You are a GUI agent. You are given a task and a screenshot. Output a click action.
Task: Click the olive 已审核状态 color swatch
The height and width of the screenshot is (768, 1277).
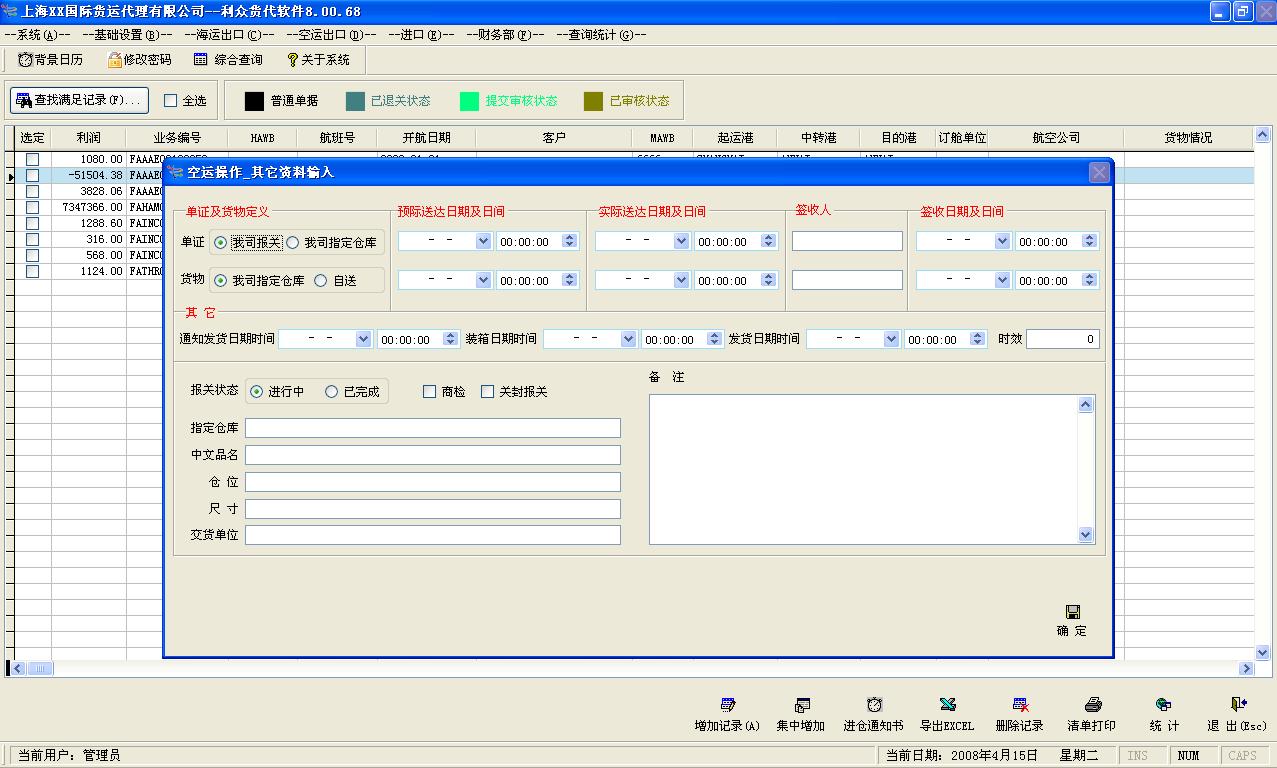pos(594,101)
